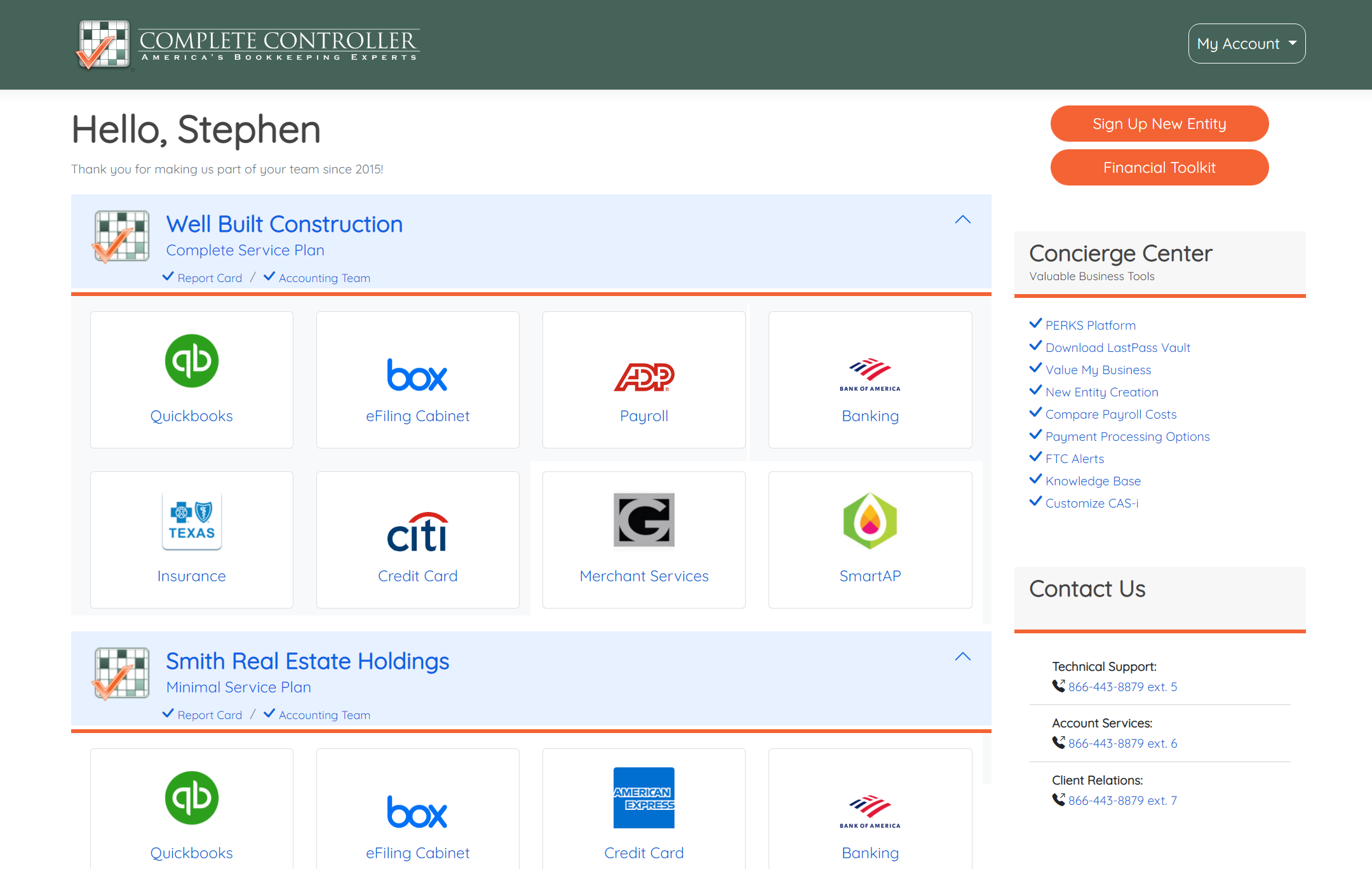This screenshot has height=869, width=1372.
Task: Click the Complete Service Plan text
Action: [245, 250]
